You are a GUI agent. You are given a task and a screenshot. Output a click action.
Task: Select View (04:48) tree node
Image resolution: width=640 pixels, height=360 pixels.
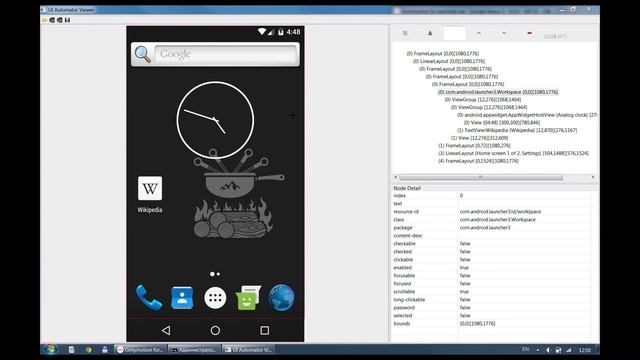[x=502, y=122]
